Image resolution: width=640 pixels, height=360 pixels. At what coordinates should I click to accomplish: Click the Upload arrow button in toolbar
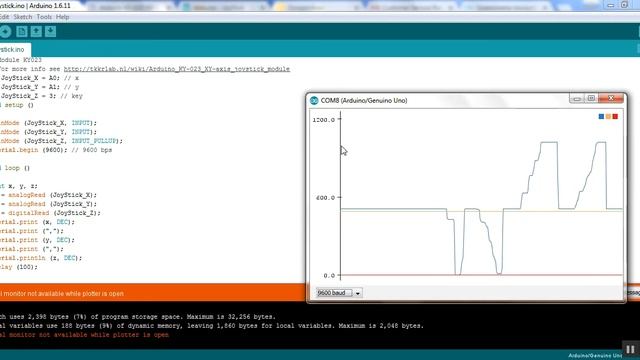(x=5, y=31)
